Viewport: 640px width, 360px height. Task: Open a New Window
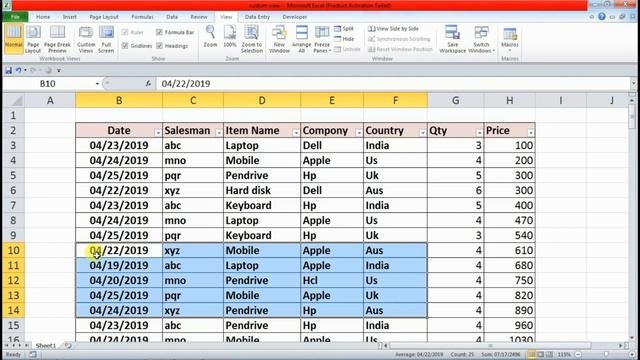tap(279, 39)
